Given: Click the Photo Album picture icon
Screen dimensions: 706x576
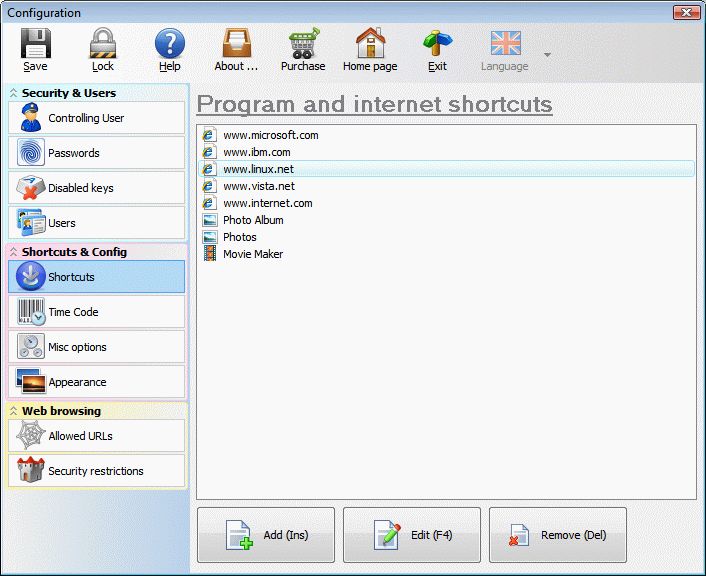Looking at the screenshot, I should click(210, 220).
